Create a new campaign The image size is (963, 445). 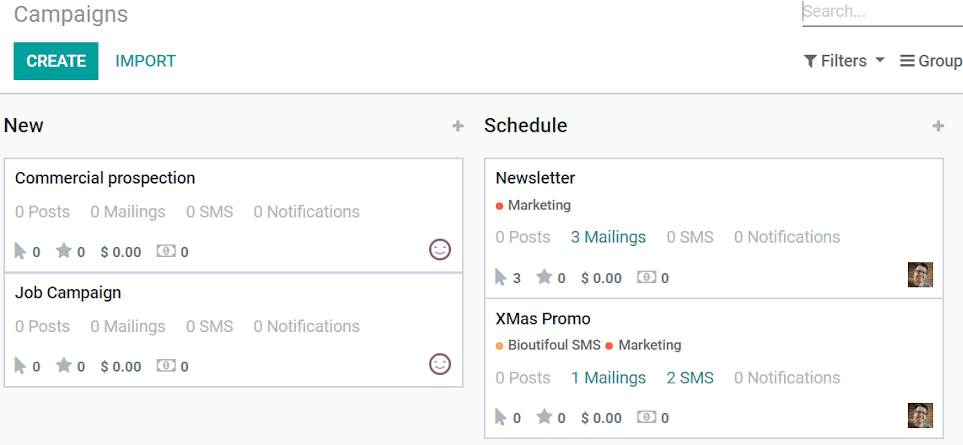[56, 61]
